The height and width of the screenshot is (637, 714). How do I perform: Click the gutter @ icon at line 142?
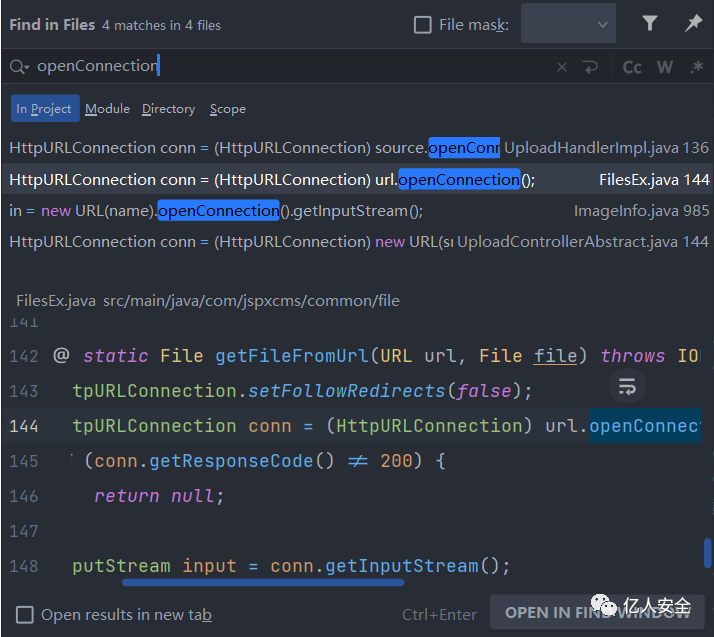coord(61,356)
